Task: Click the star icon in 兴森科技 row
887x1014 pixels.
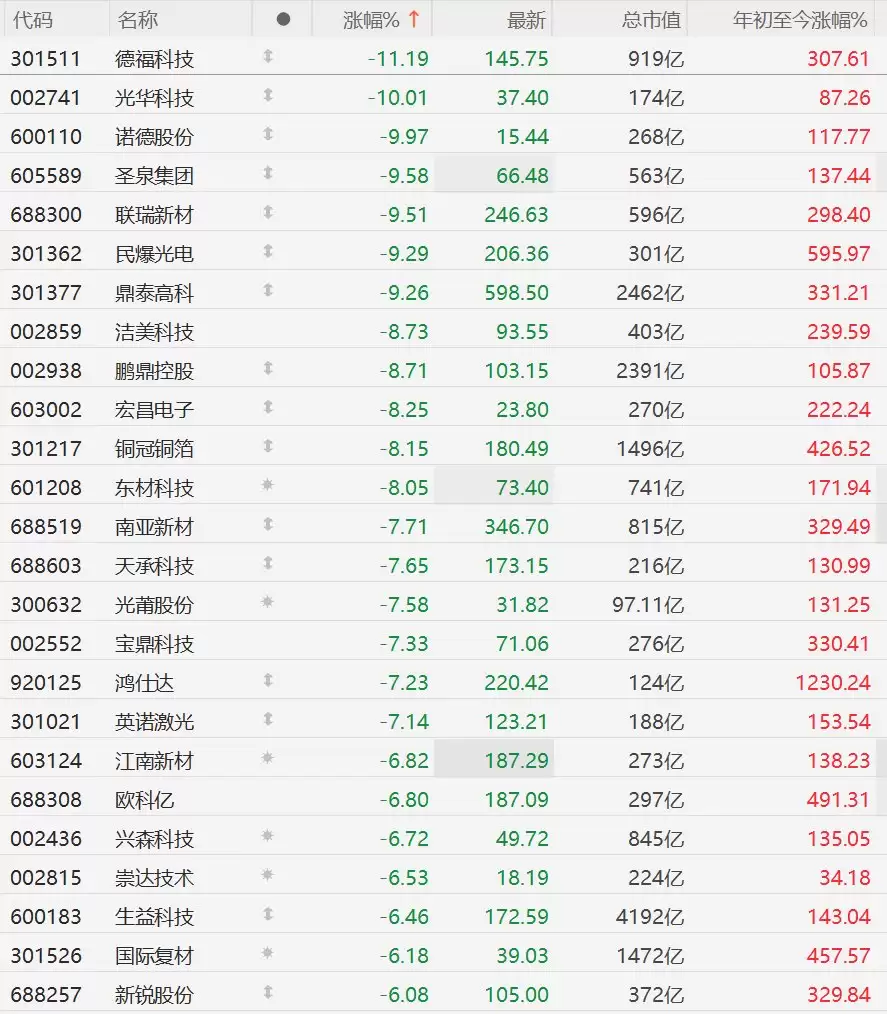Action: [268, 836]
